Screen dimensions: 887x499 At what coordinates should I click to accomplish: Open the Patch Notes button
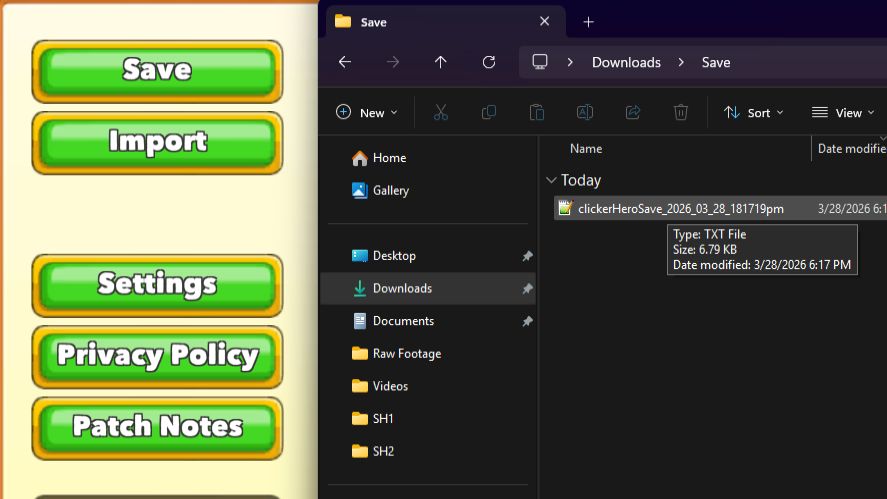(x=157, y=428)
